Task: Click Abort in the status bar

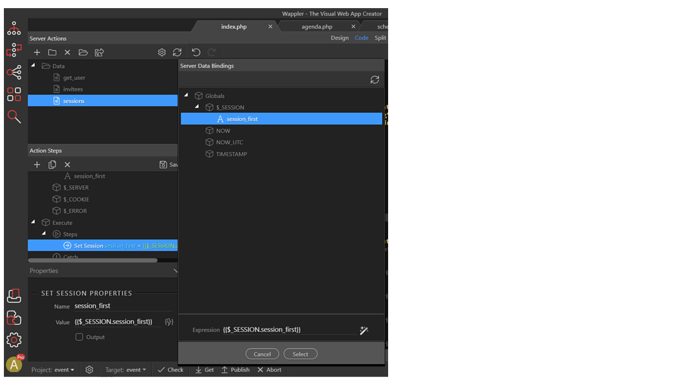Action: click(269, 370)
